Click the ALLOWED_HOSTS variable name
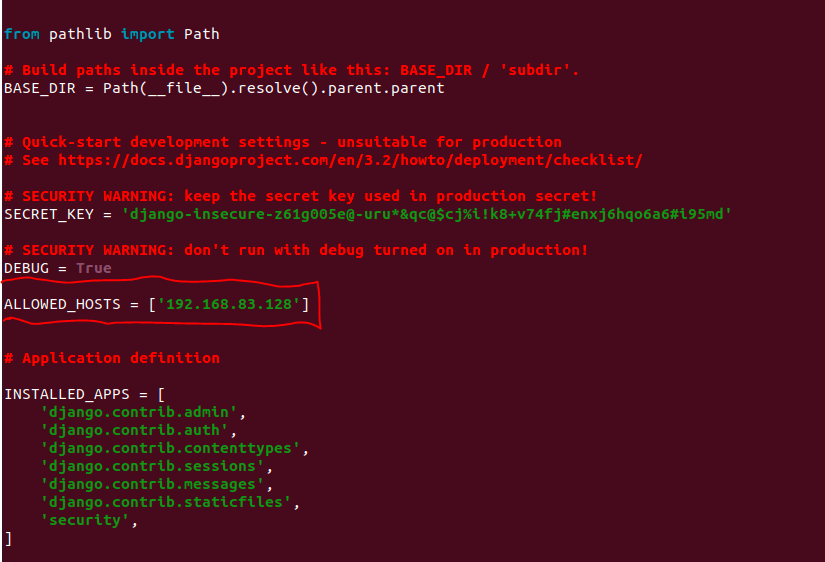 pos(62,304)
